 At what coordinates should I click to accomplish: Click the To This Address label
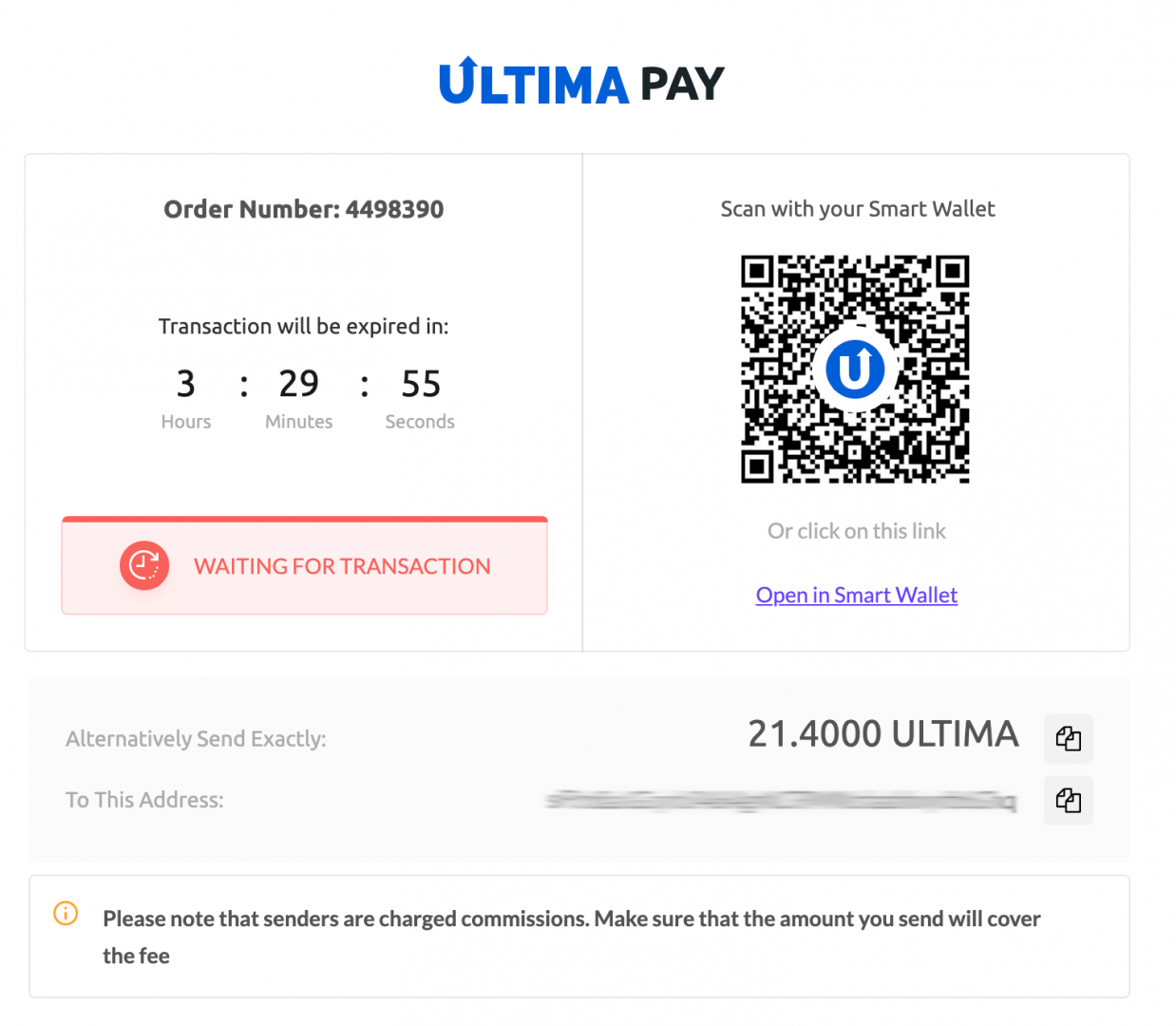click(x=144, y=800)
